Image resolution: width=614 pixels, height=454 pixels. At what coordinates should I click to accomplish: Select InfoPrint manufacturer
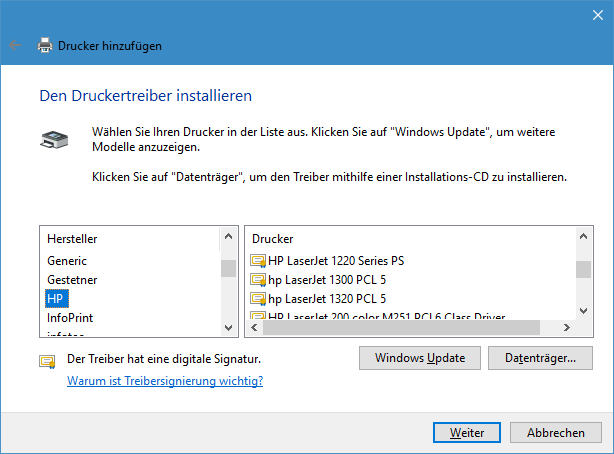70,318
